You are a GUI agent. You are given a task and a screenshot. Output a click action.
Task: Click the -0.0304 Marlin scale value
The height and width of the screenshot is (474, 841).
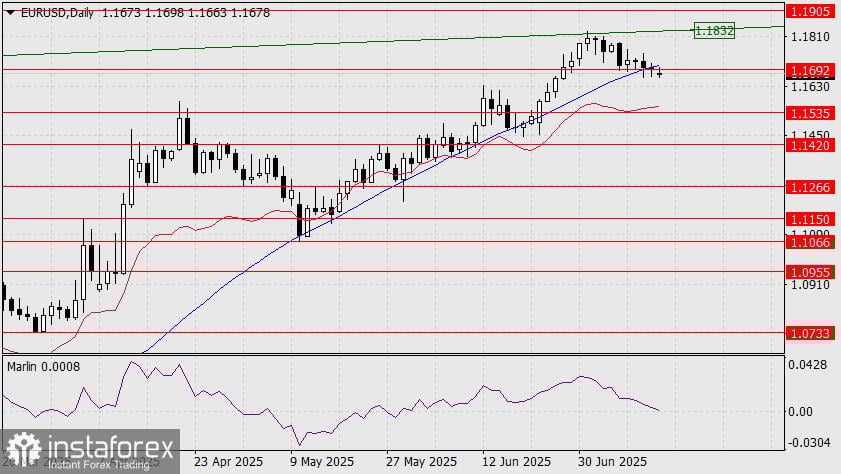click(x=807, y=442)
